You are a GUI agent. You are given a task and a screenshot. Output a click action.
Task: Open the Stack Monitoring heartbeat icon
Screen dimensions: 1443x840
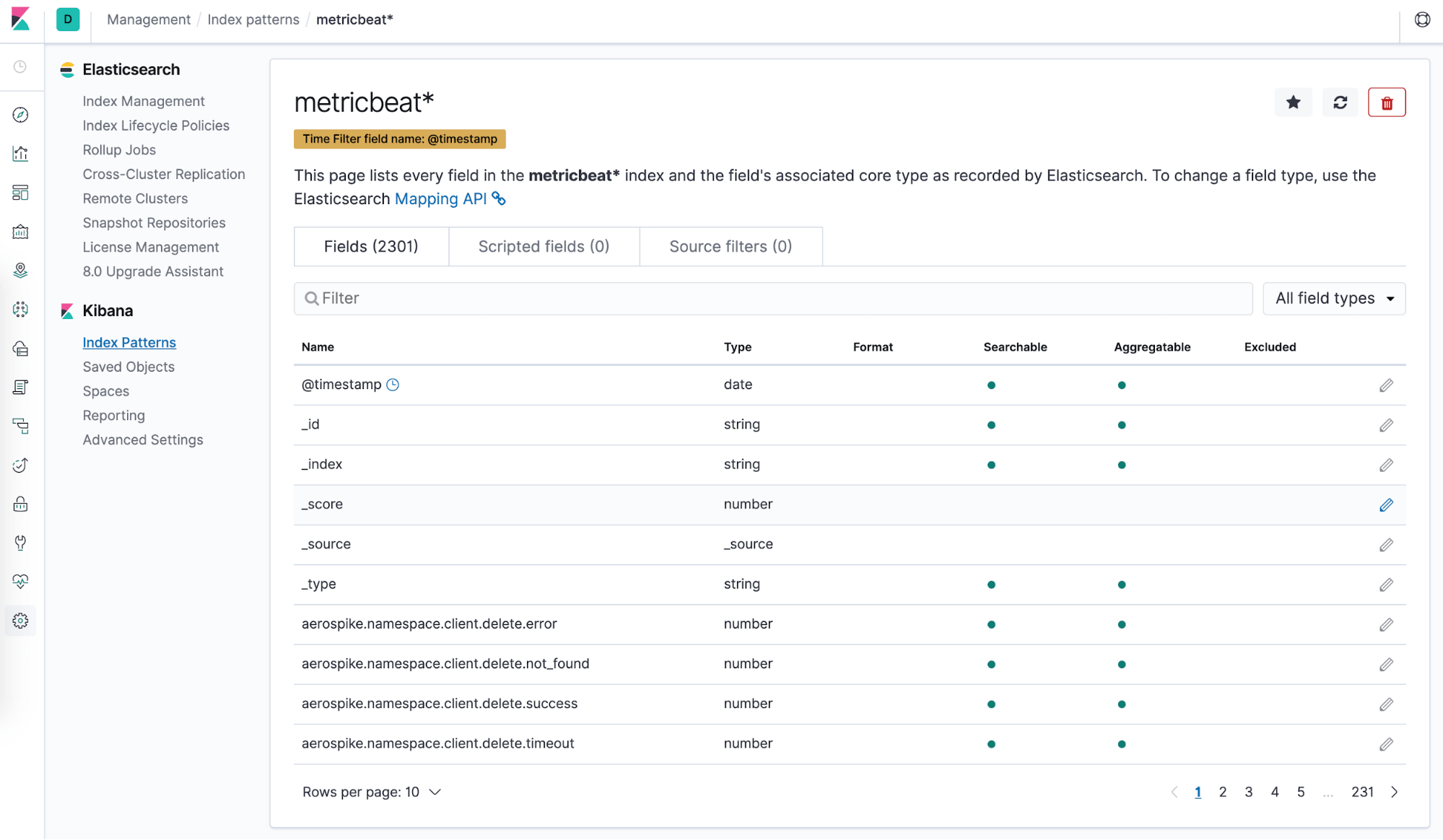(x=21, y=582)
